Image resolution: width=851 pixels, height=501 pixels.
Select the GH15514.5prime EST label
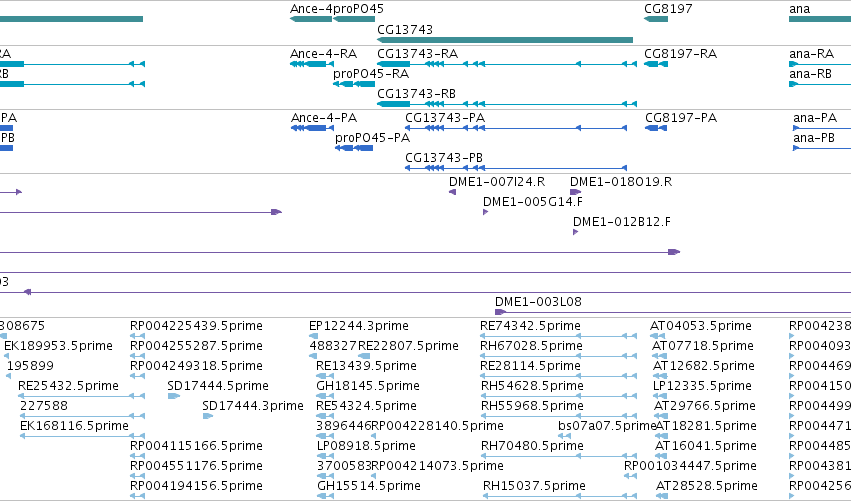(x=369, y=486)
